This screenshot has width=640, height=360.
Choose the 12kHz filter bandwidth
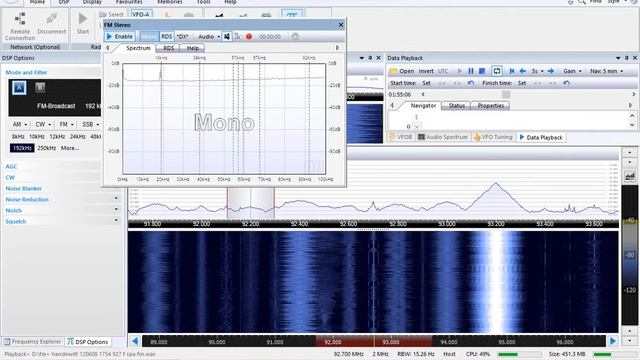[57, 137]
